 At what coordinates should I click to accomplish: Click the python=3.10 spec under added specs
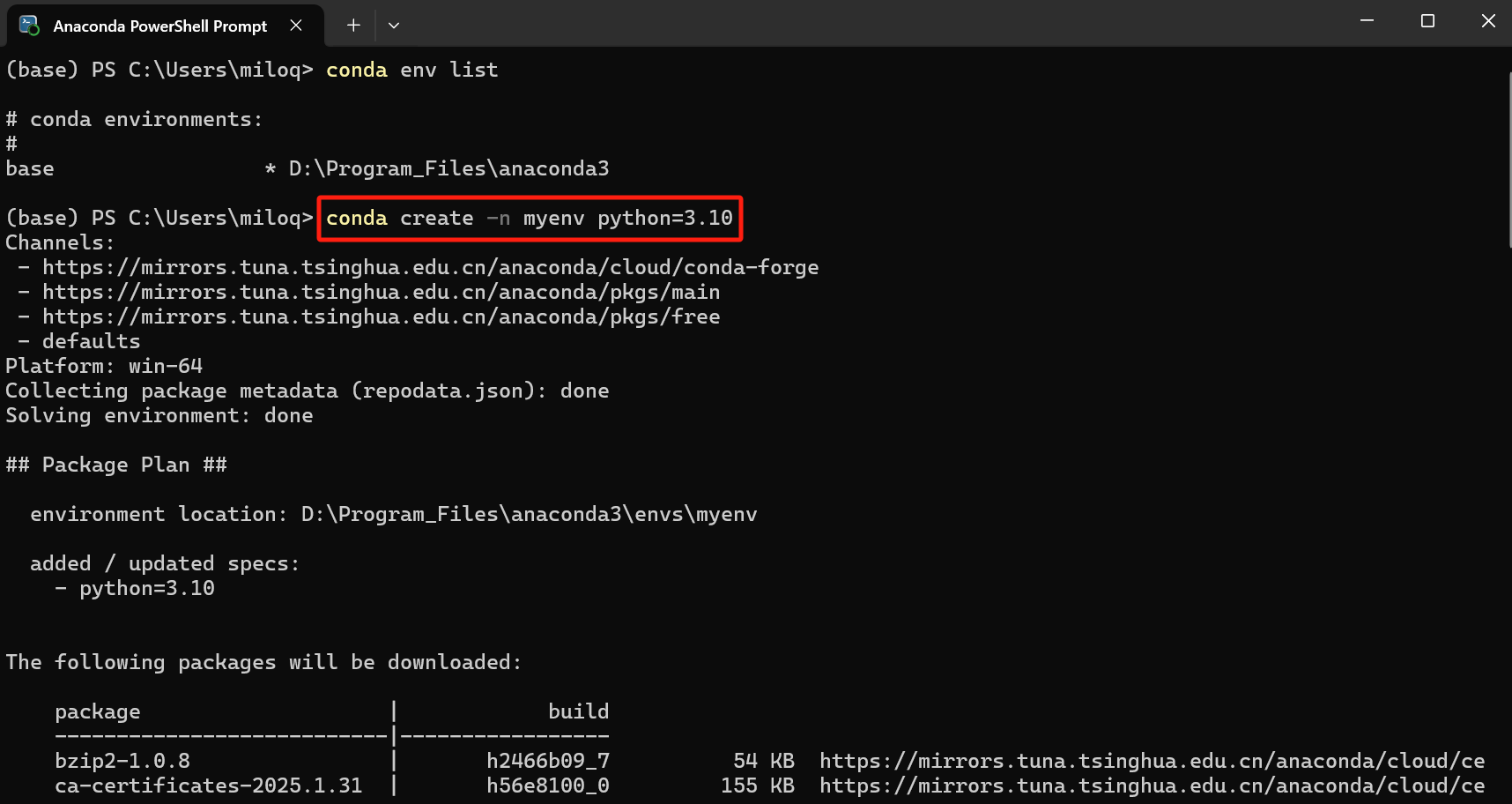146,587
